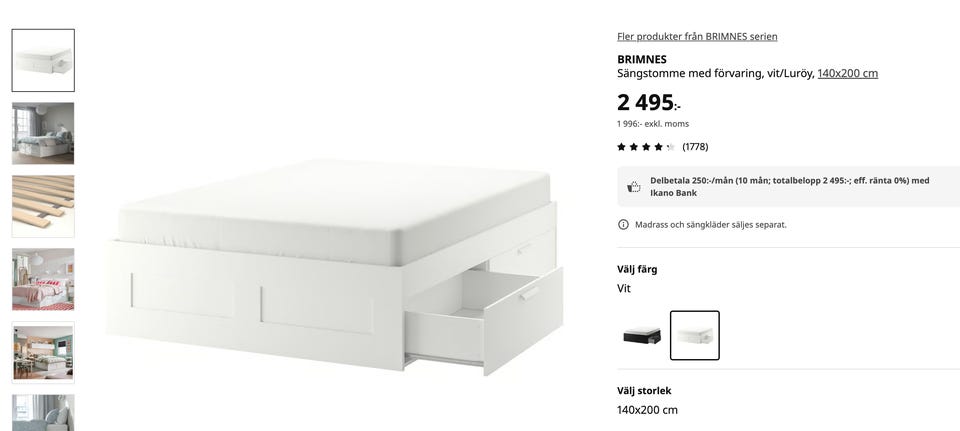Click the BRIMNES product title
960x431 pixels.
pyautogui.click(x=642, y=59)
